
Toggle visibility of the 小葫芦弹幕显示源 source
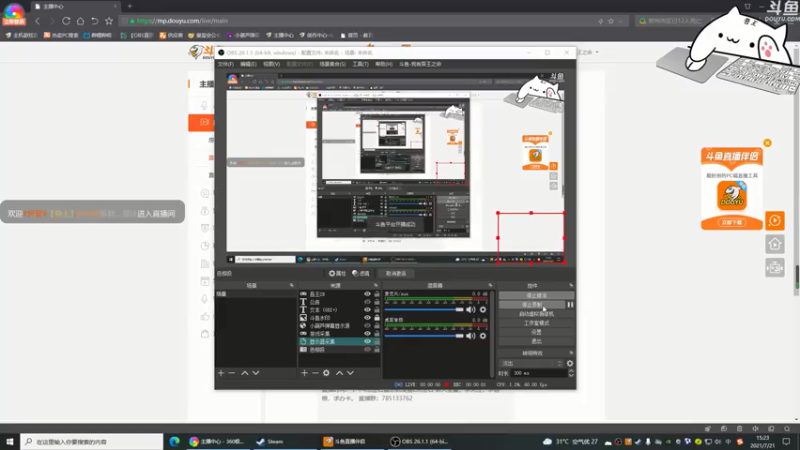367,326
